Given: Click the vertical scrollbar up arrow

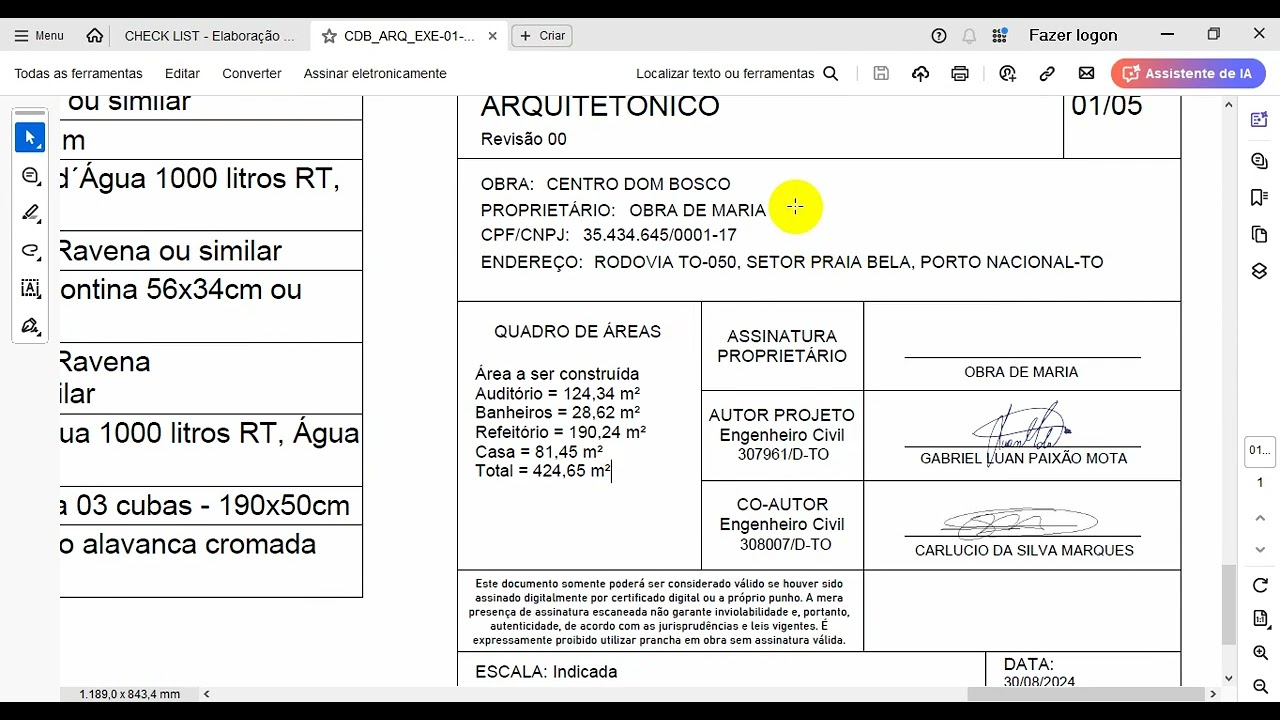Looking at the screenshot, I should (x=1229, y=103).
